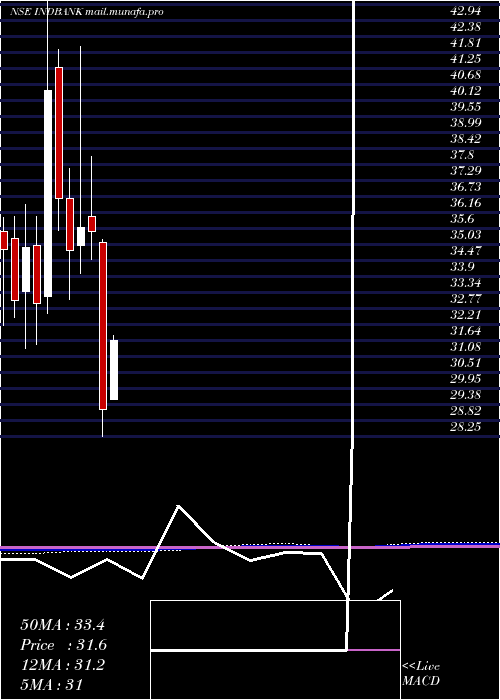The width and height of the screenshot is (500, 700).
Task: Select the last white candlestick near 30.51
Action: 114,370
